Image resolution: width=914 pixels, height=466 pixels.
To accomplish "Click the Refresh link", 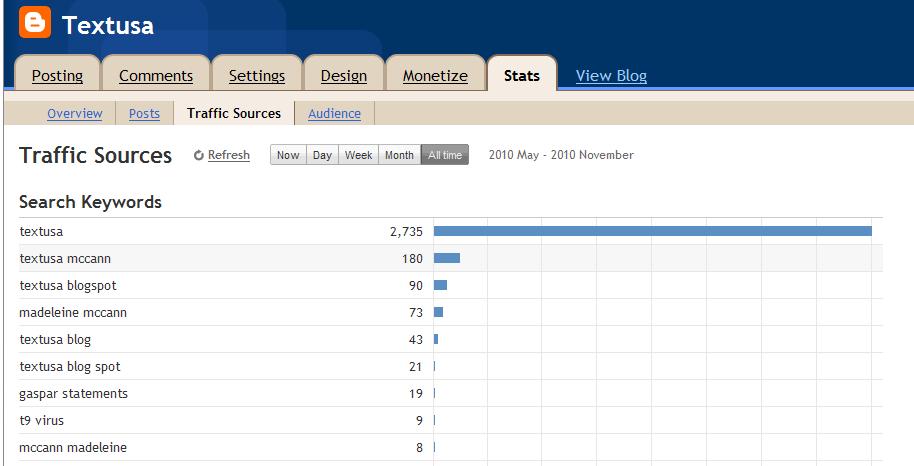I will pyautogui.click(x=228, y=155).
